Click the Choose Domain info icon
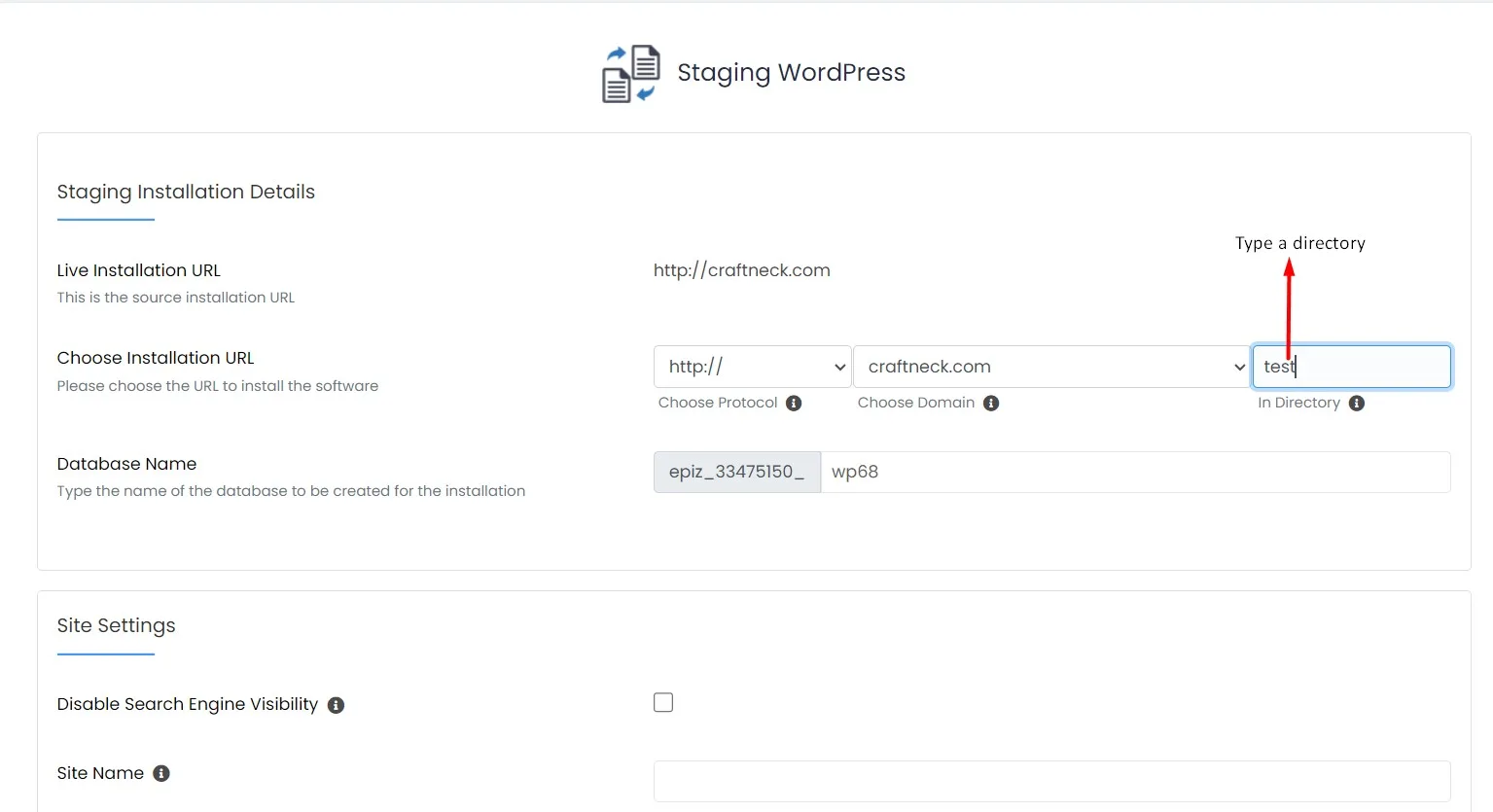1493x812 pixels. (991, 404)
